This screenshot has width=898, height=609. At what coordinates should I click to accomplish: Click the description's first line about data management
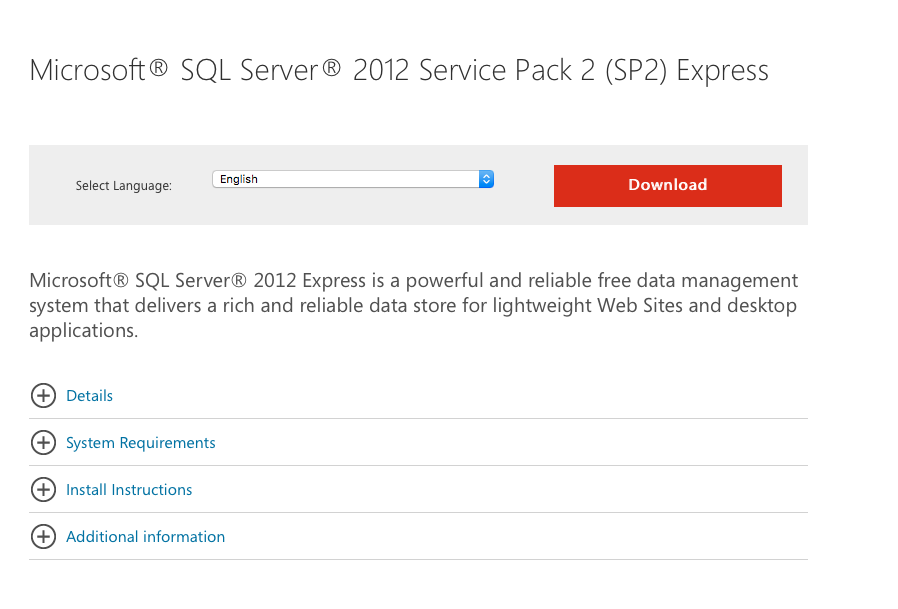click(x=413, y=281)
